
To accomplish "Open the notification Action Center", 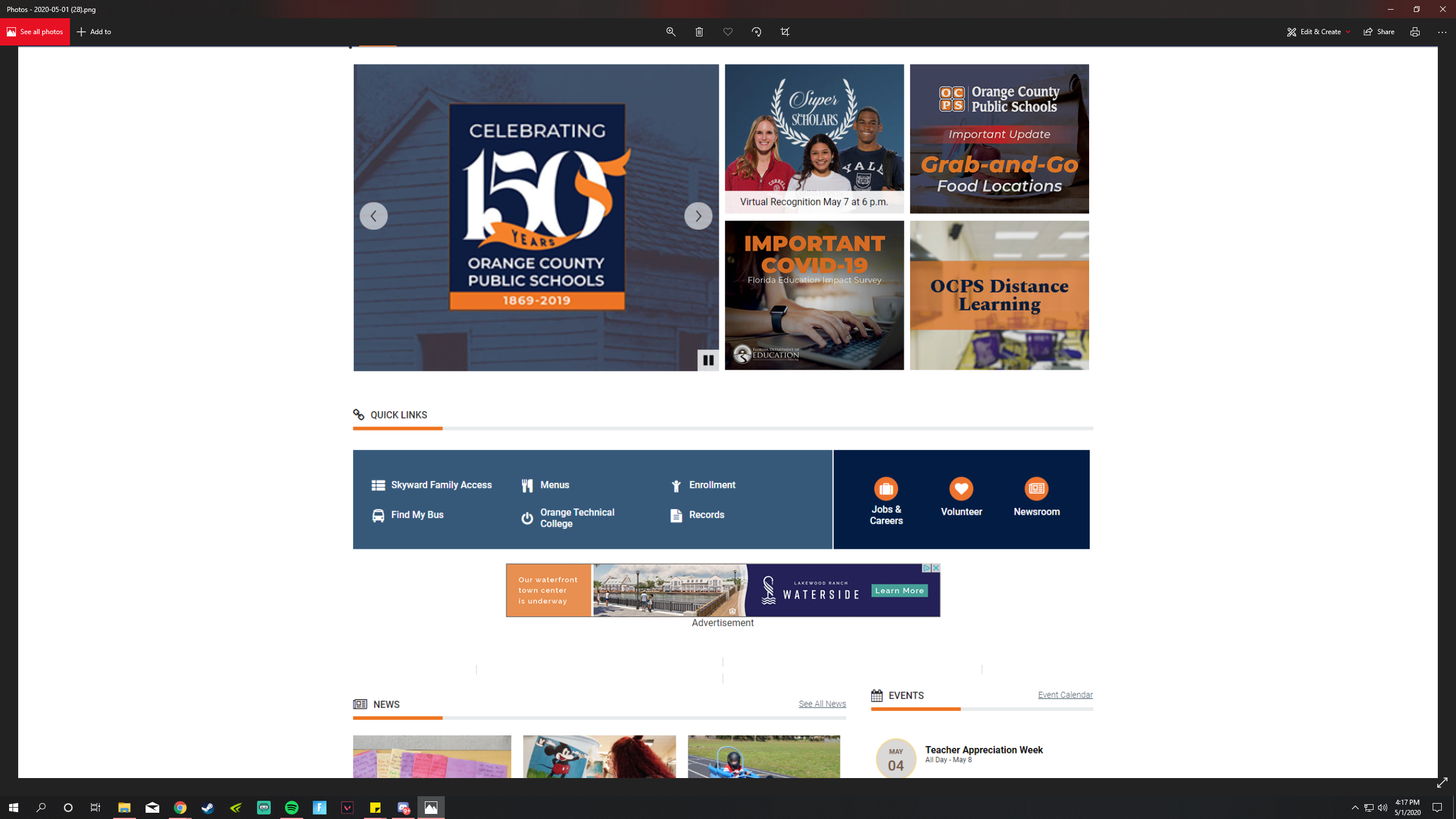I will (1437, 808).
